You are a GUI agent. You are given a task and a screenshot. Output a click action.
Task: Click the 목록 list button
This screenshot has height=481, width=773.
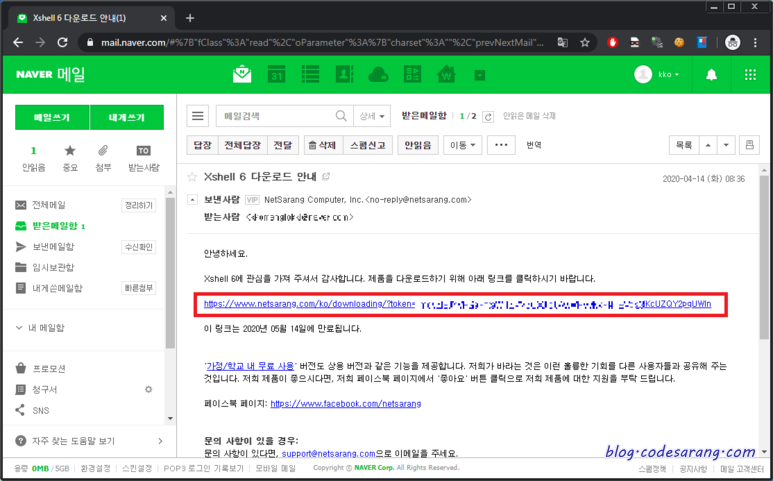pyautogui.click(x=684, y=145)
